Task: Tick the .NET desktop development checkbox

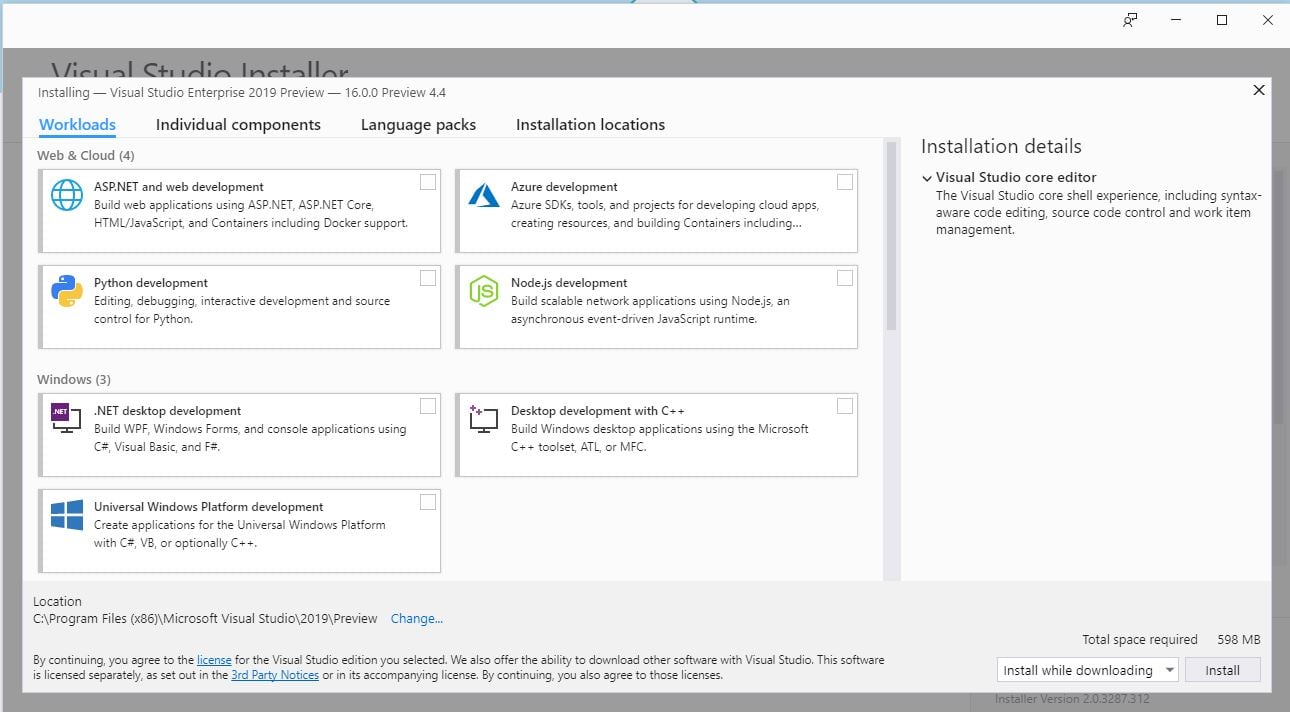Action: point(428,406)
